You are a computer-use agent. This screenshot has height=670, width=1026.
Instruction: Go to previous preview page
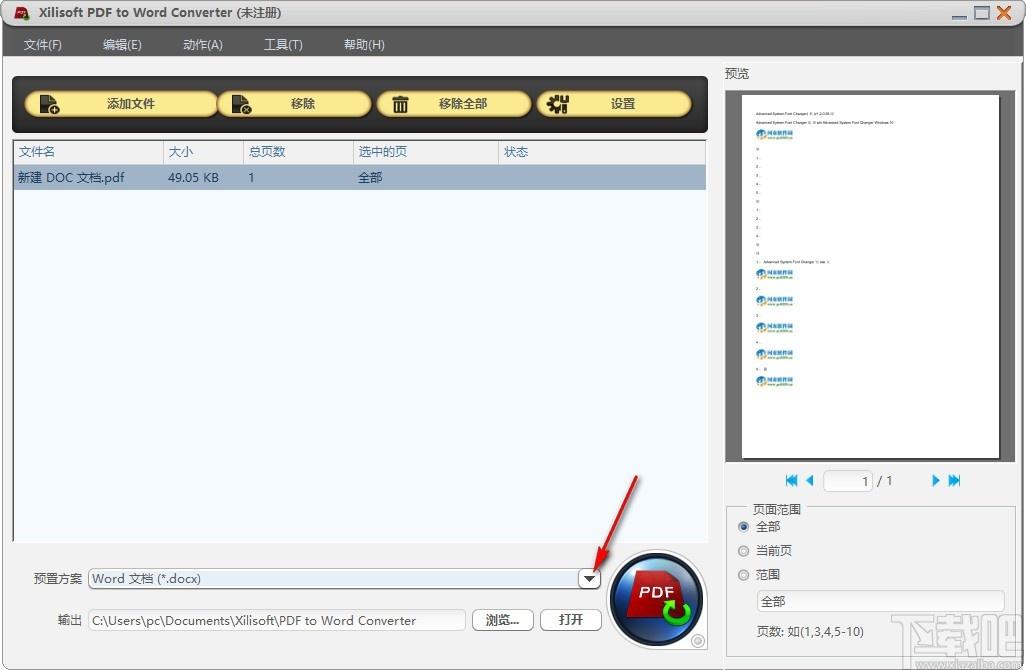click(809, 481)
